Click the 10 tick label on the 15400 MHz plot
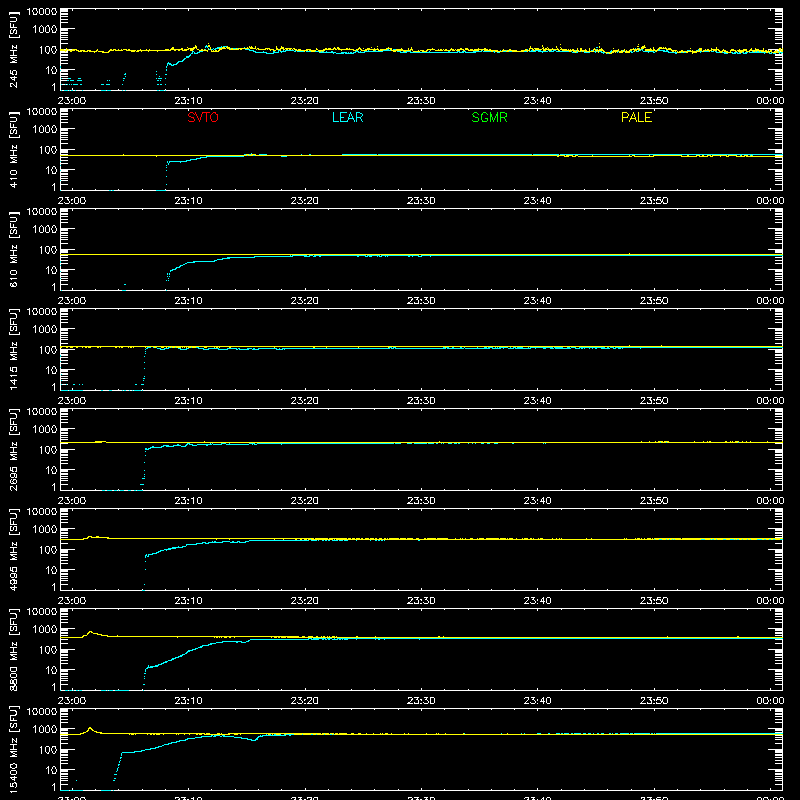This screenshot has width=800, height=800. click(x=51, y=770)
